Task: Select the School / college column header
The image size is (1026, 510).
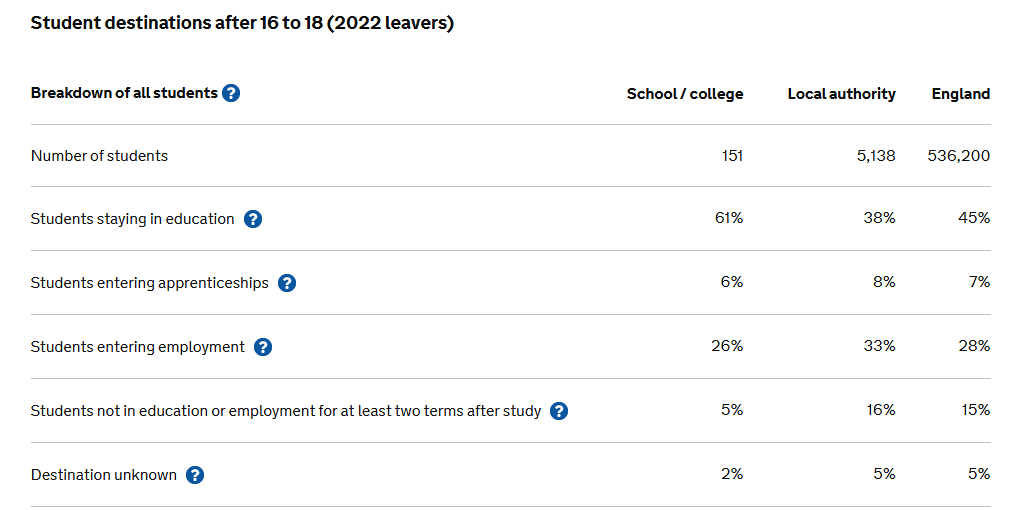Action: [685, 94]
